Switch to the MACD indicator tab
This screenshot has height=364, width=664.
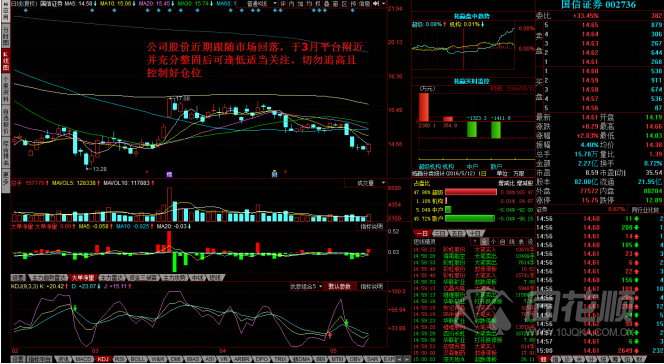pos(83,359)
